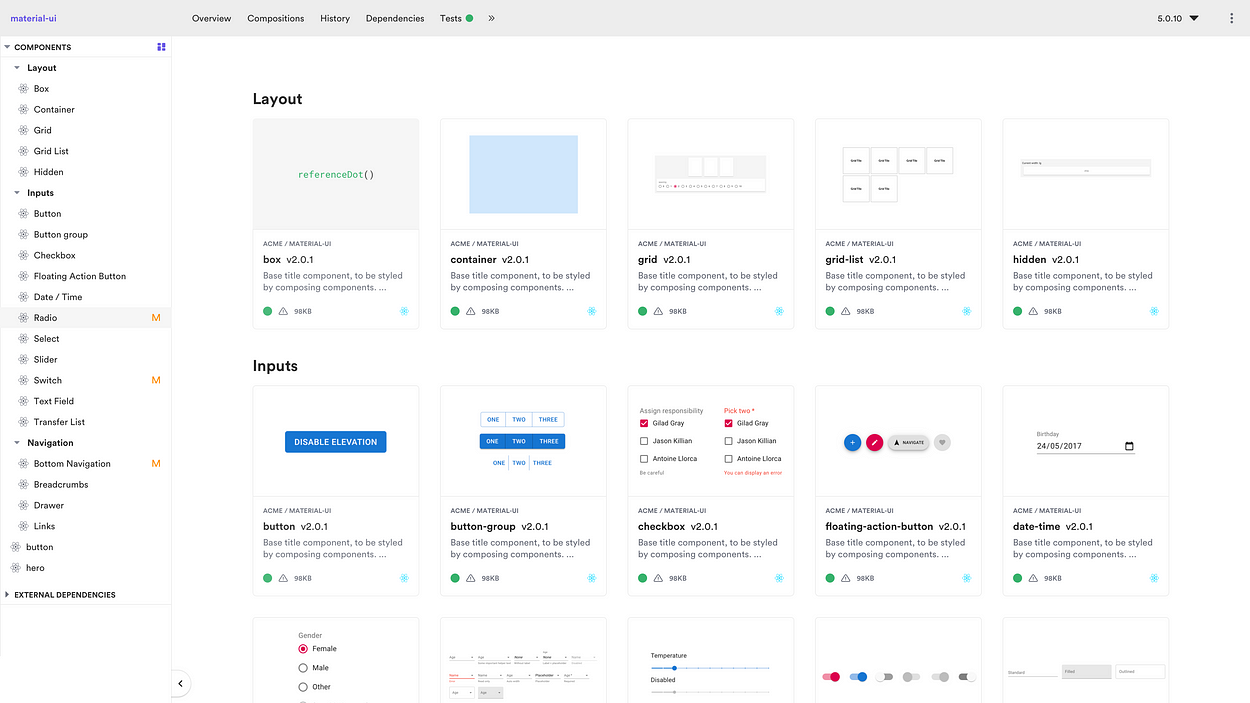
Task: Toggle first Gilad Gray checkbox under Assign responsibility
Action: pos(644,423)
